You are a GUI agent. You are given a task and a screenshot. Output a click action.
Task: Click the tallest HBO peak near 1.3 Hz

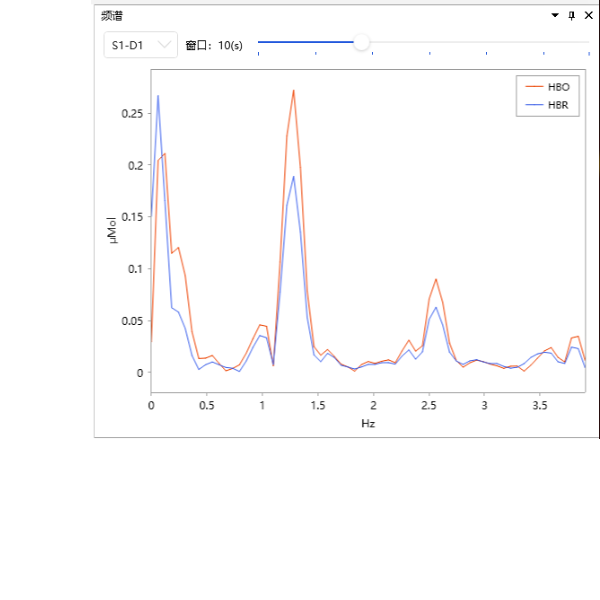[x=293, y=91]
